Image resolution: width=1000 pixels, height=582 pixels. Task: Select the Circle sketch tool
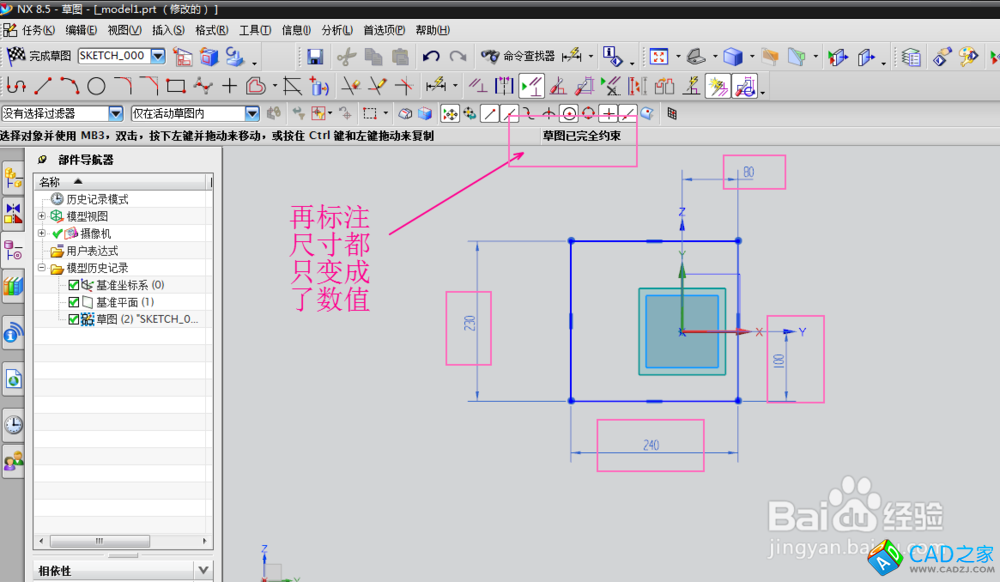(96, 86)
